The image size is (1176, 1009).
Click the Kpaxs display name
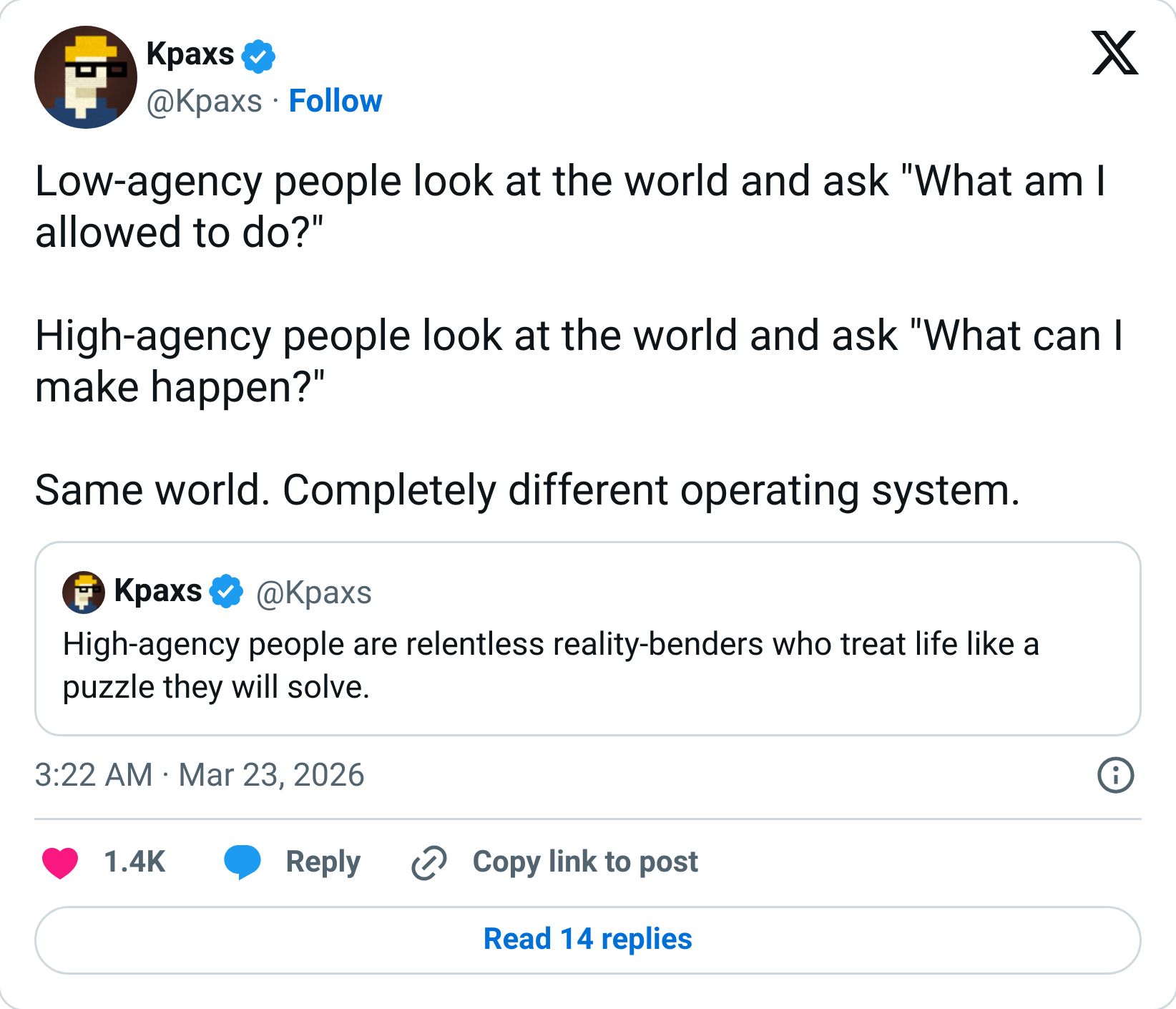189,54
